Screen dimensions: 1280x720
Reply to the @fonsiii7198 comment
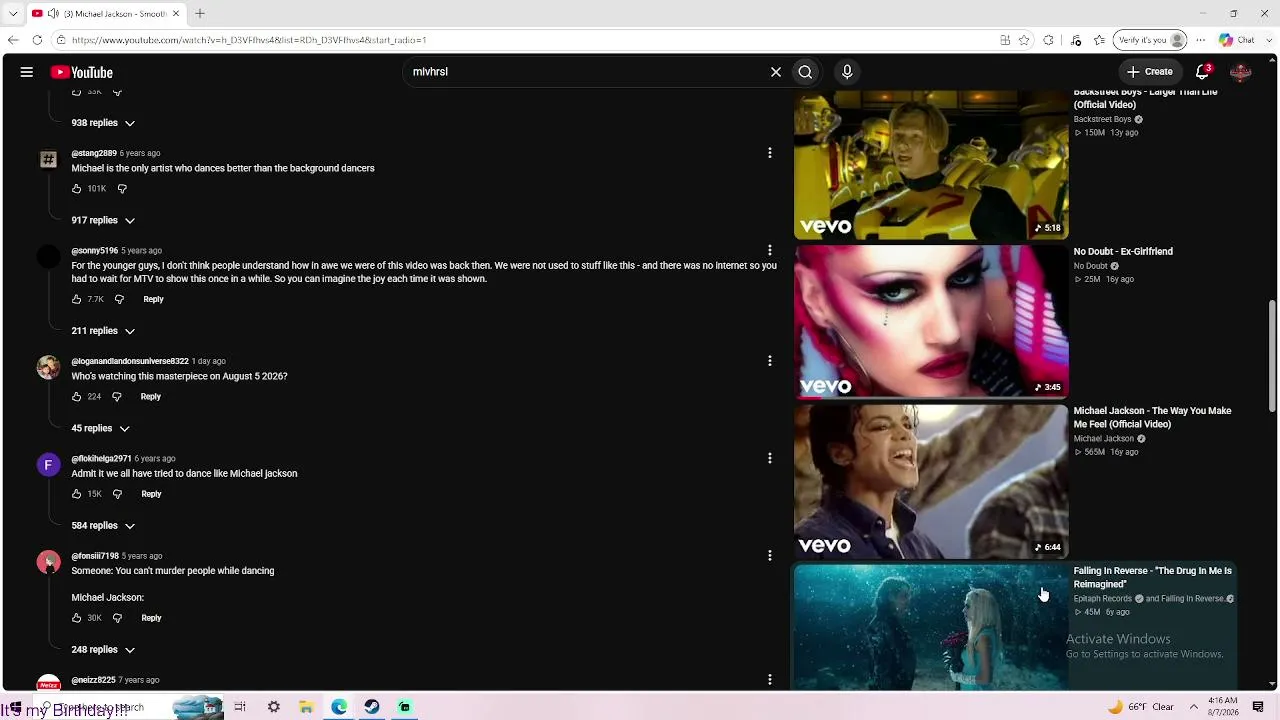click(151, 618)
